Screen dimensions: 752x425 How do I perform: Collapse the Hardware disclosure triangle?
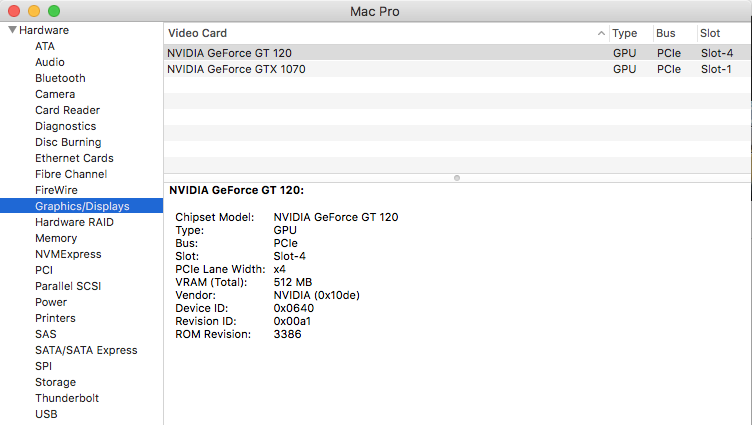[12, 30]
